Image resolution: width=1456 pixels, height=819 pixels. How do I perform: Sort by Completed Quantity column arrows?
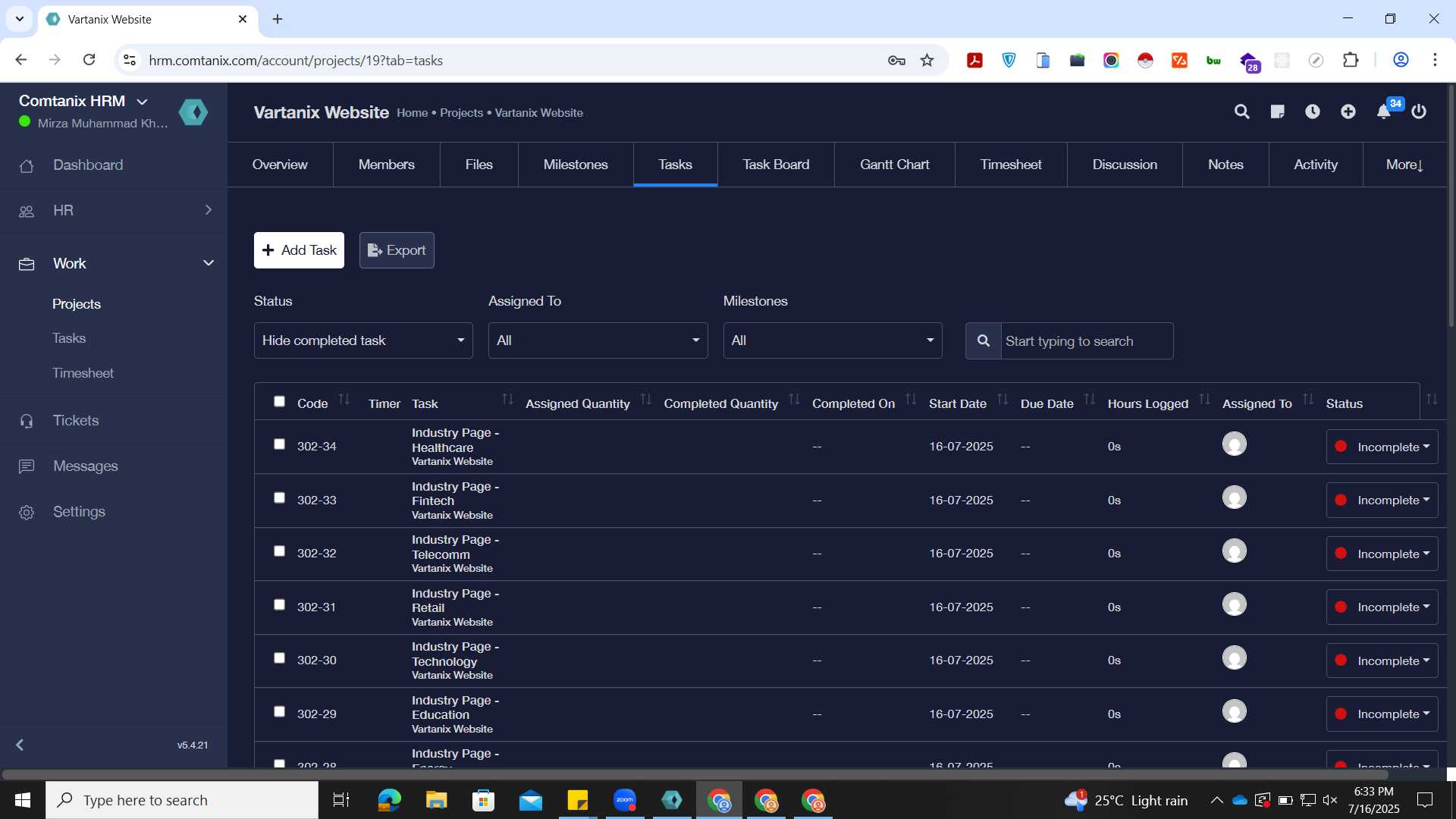[794, 399]
